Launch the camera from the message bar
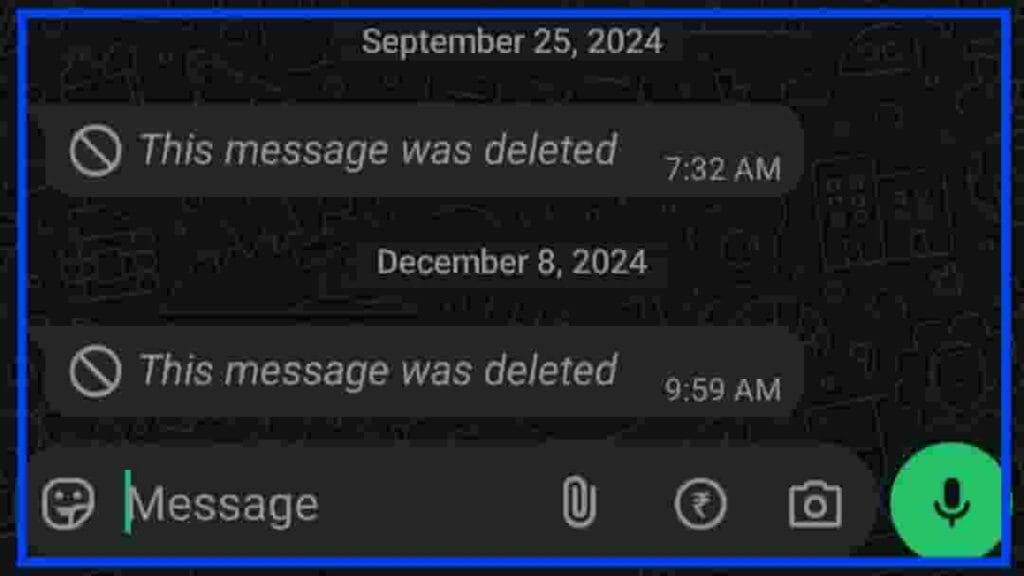 815,504
